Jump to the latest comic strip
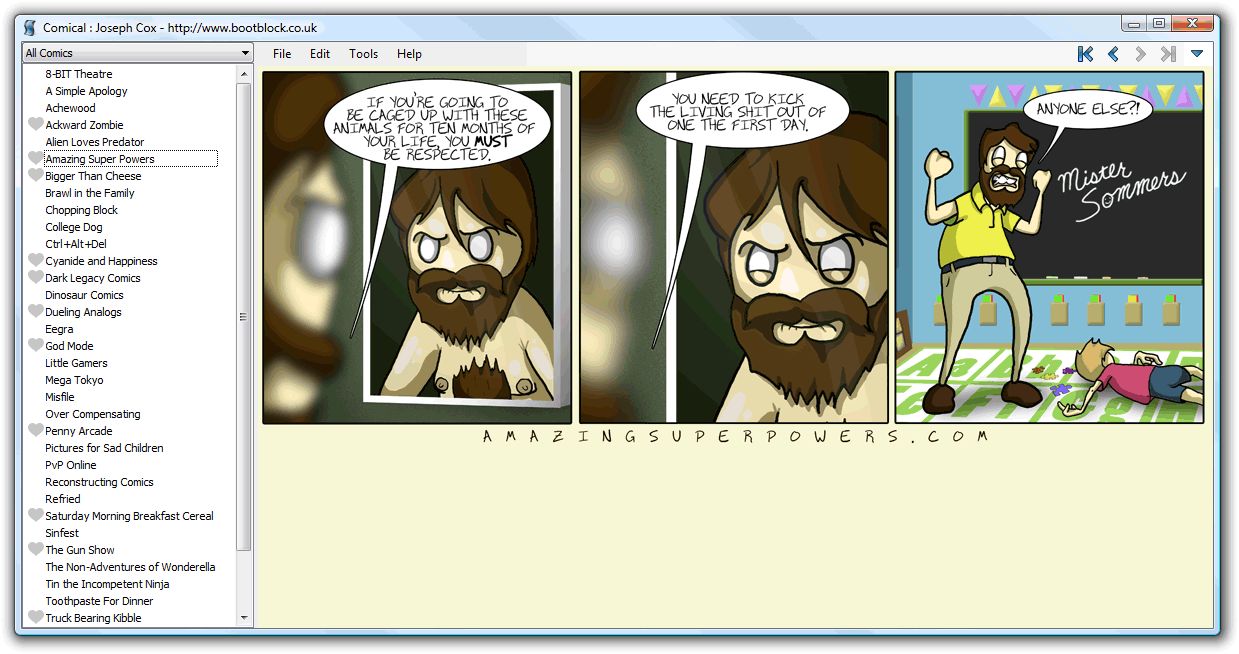 click(x=1168, y=54)
